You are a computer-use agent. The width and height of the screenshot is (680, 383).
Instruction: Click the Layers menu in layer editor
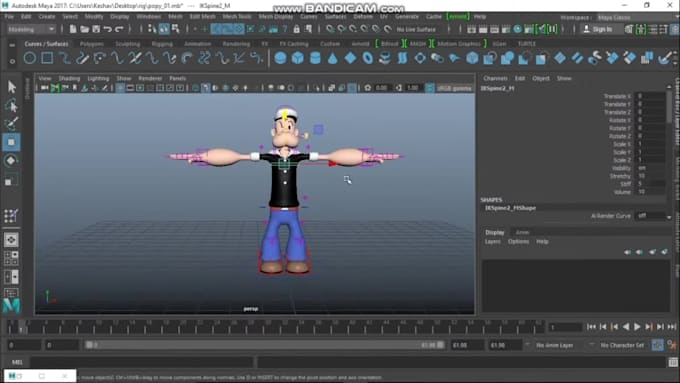point(493,242)
